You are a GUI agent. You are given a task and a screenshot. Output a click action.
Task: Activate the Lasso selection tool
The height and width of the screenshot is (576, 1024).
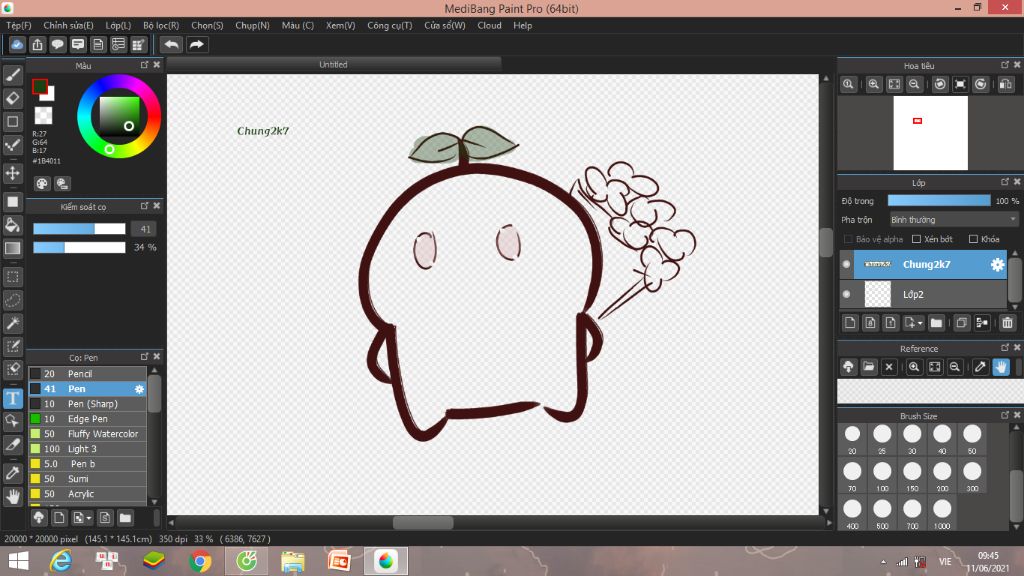coord(12,300)
